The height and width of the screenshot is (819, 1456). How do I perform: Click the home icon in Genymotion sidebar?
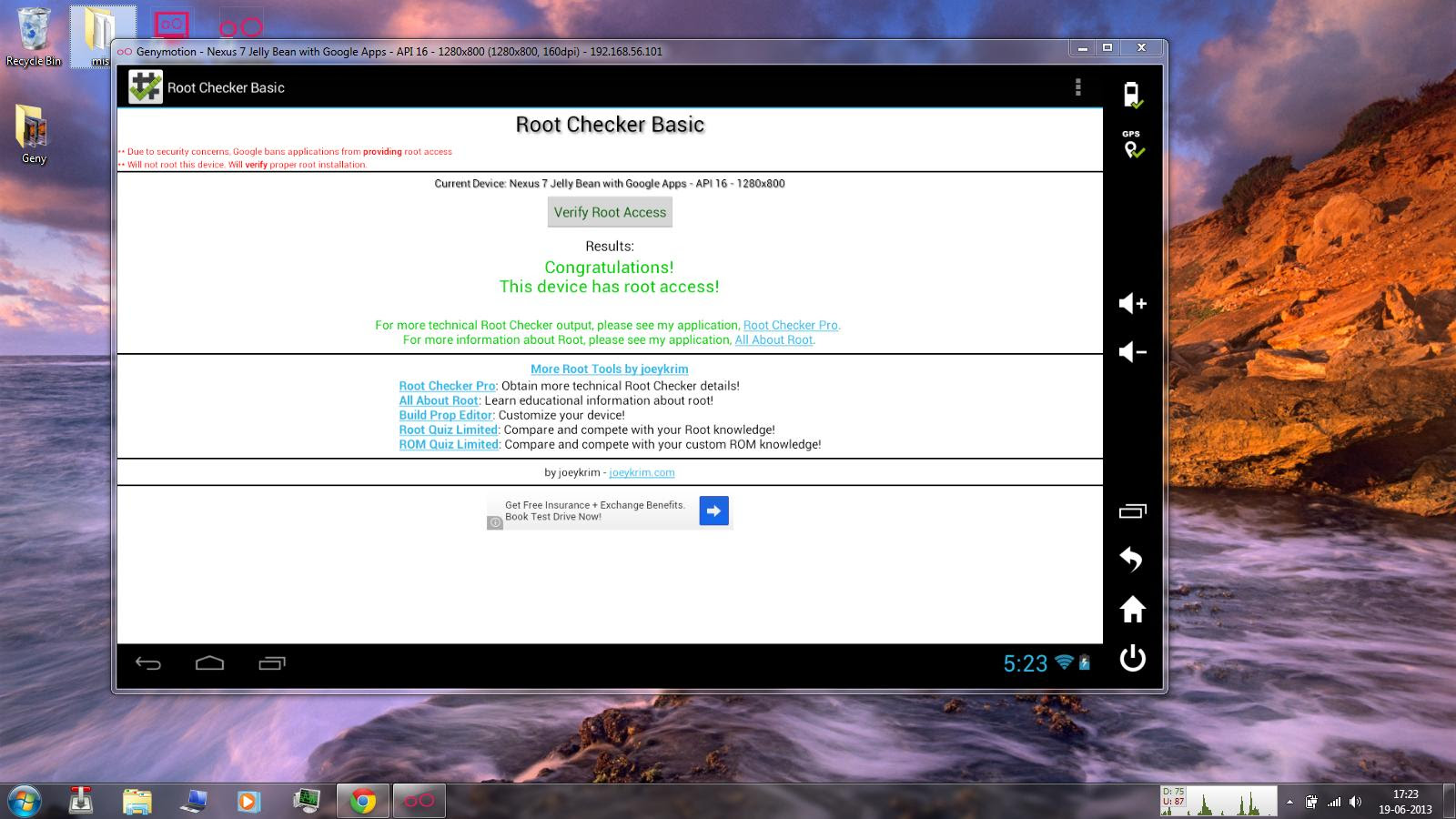(1132, 609)
